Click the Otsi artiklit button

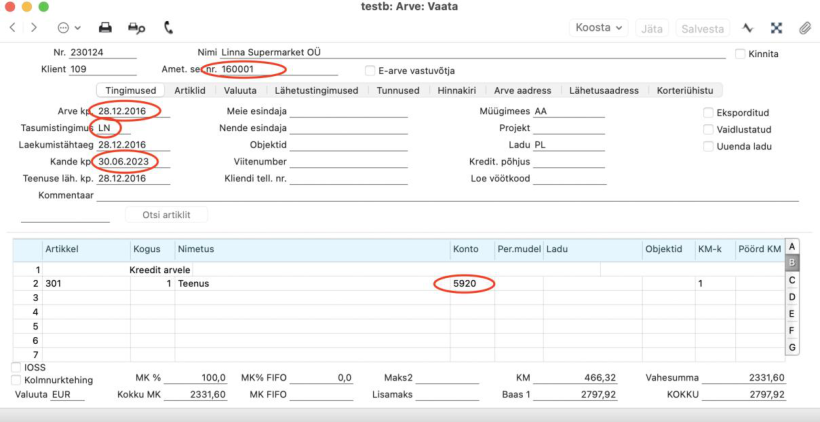point(166,214)
